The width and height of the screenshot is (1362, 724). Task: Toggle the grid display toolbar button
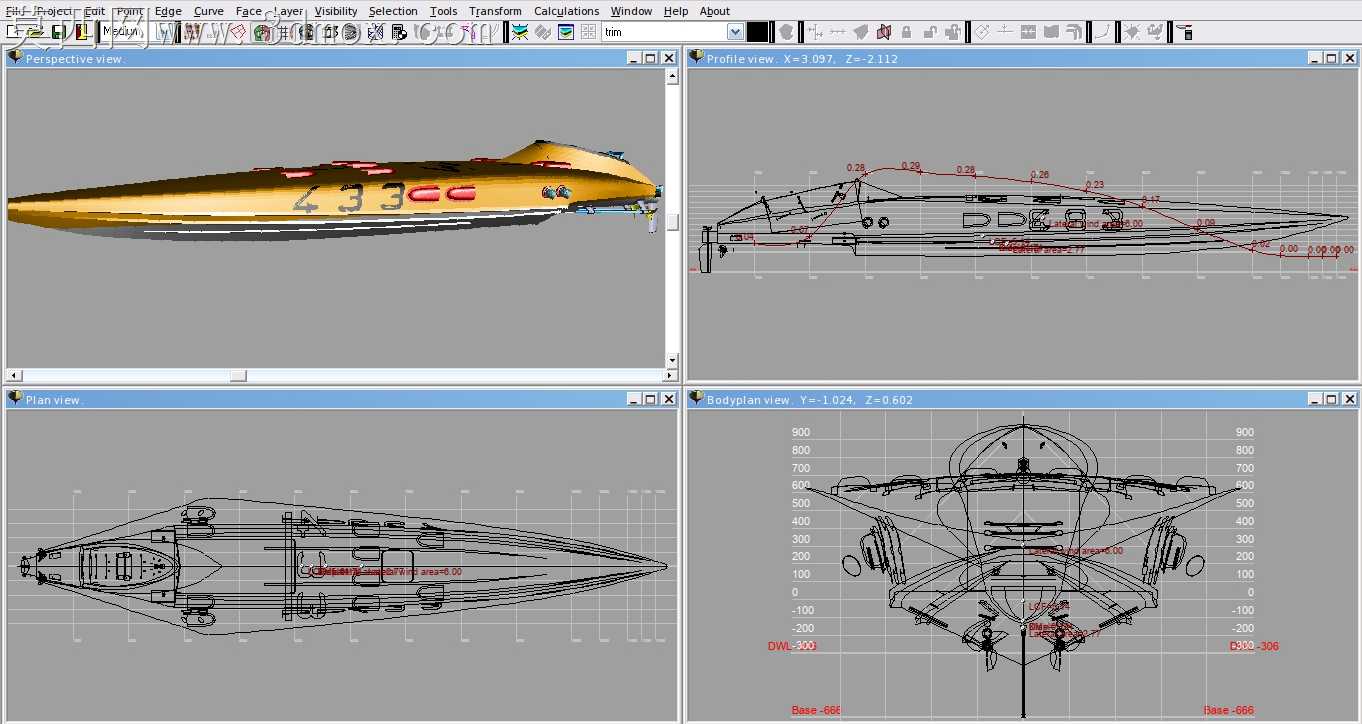coord(283,32)
